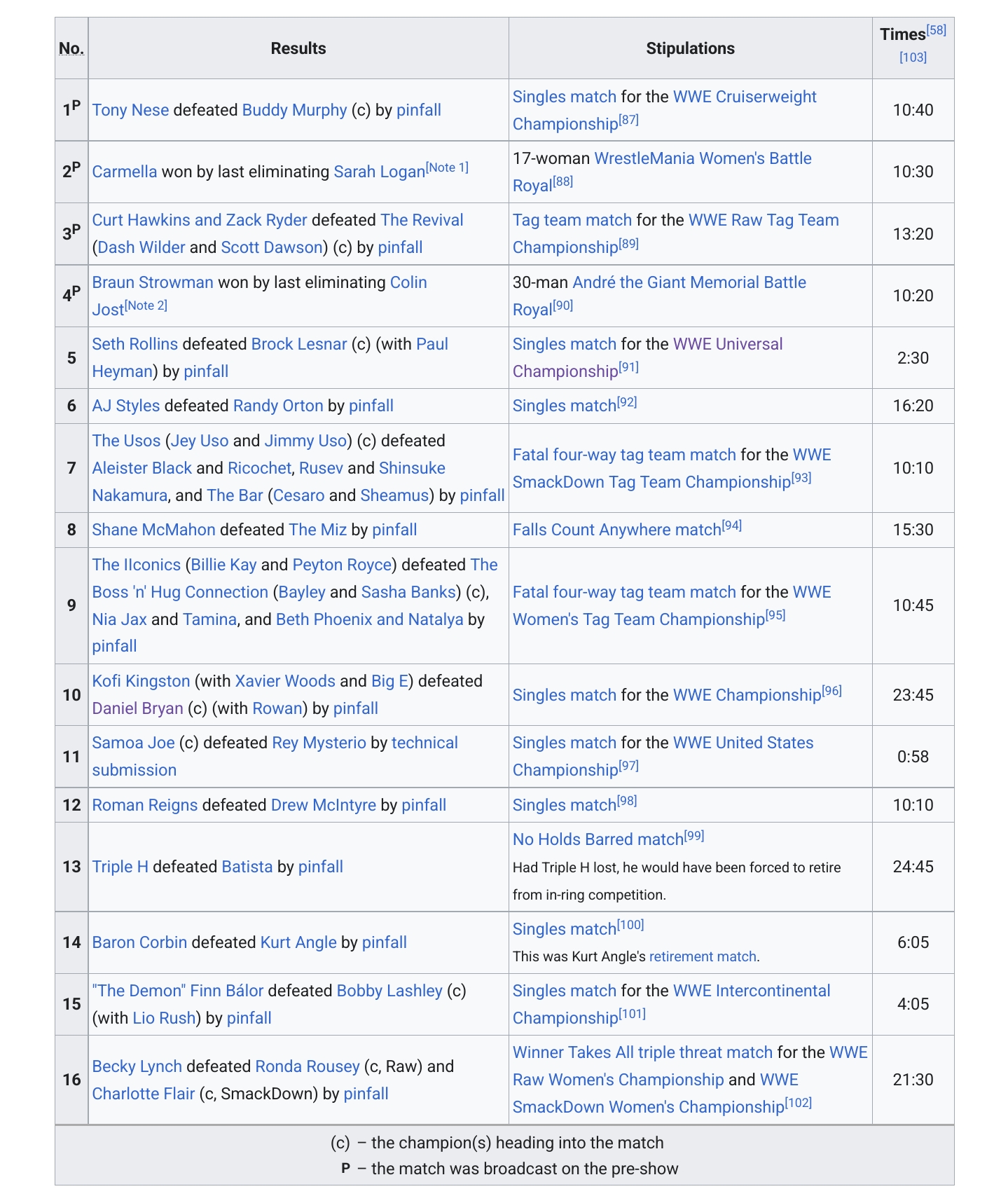Image resolution: width=1008 pixels, height=1196 pixels.
Task: Open The Miz link
Action: pyautogui.click(x=318, y=530)
